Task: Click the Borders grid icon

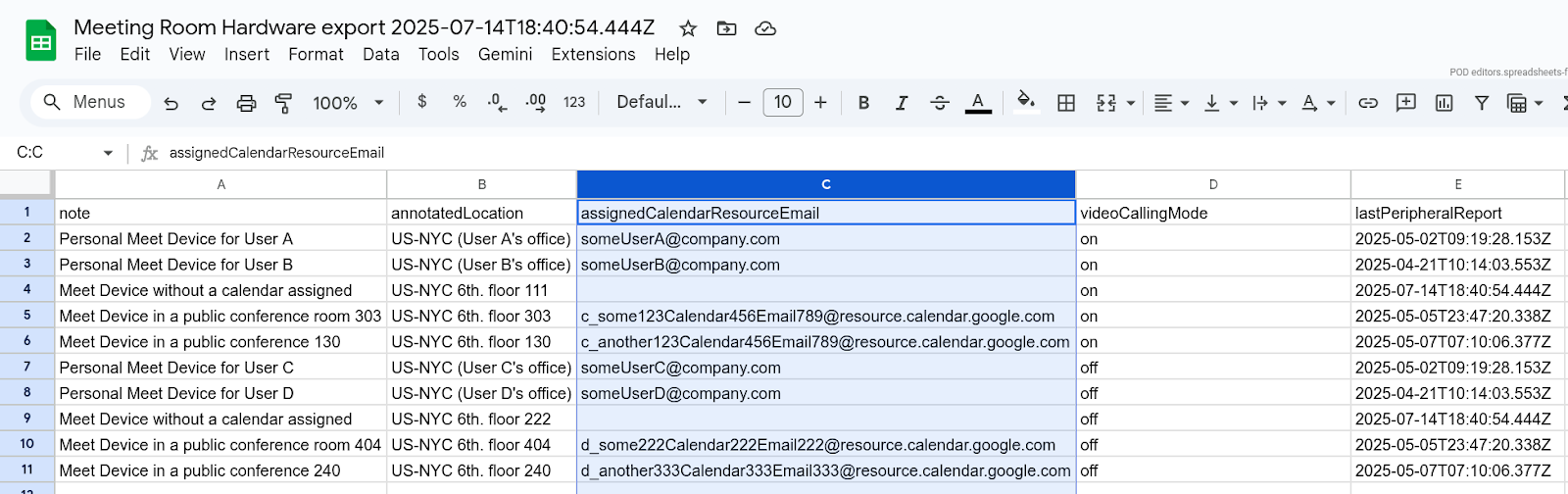Action: click(x=1066, y=103)
